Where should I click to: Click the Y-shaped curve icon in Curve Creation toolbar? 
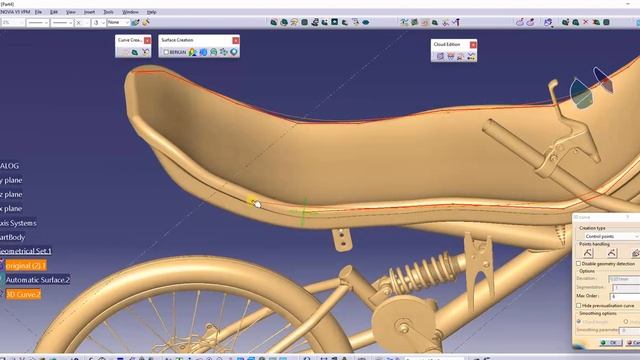point(145,52)
